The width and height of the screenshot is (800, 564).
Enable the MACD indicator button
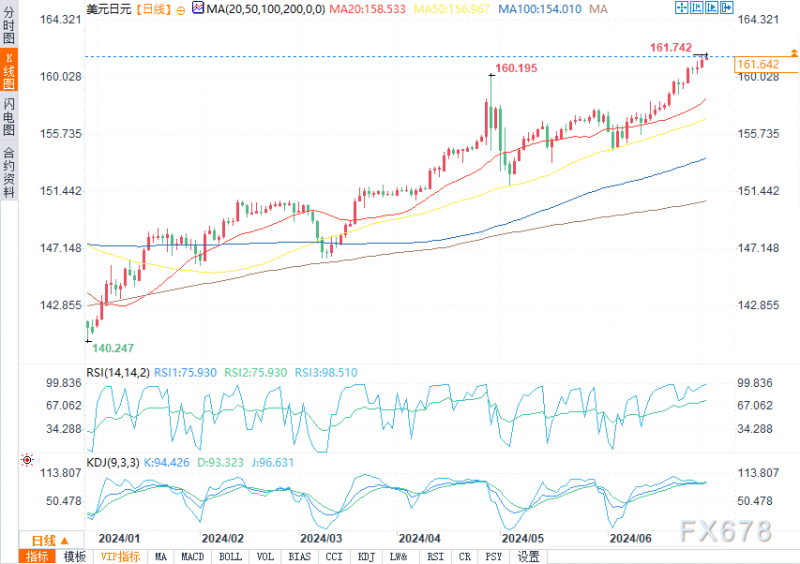(x=193, y=556)
